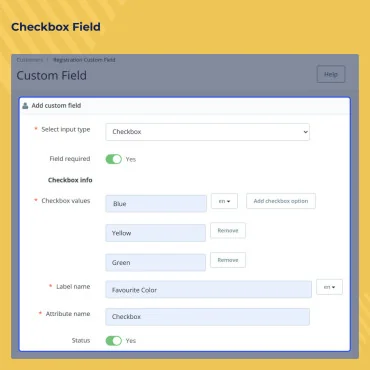Click the Add custom field panel header text
The width and height of the screenshot is (370, 370).
[x=56, y=106]
